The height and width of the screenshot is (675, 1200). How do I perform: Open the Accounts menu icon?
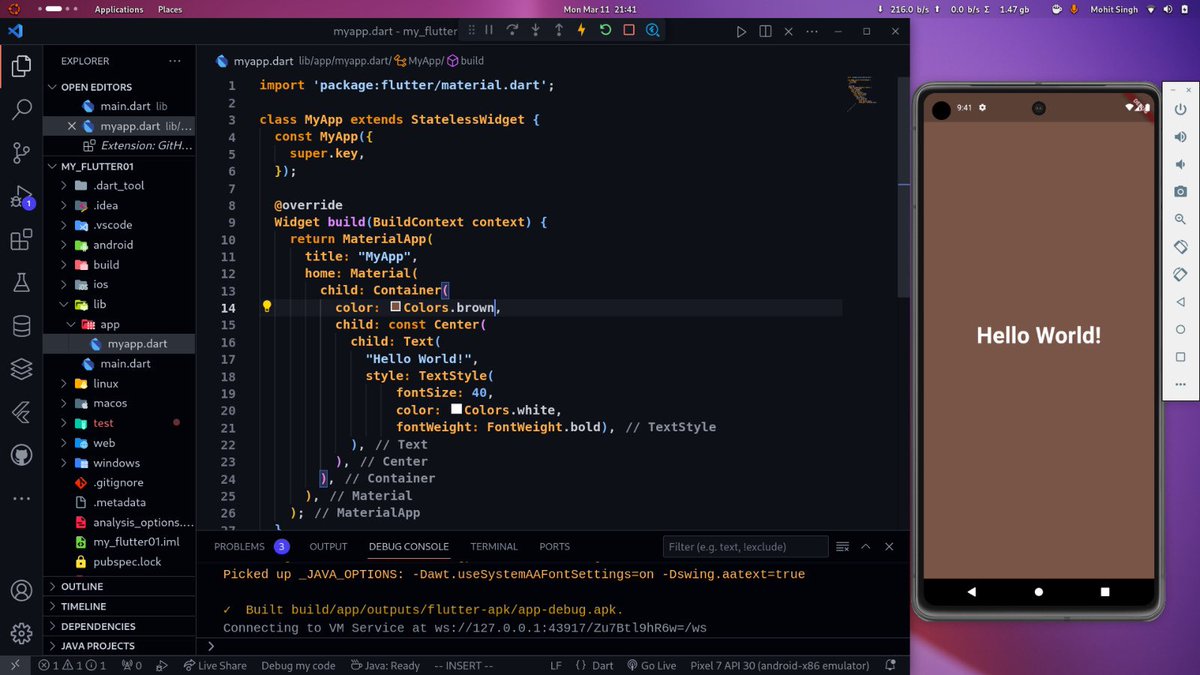[21, 590]
